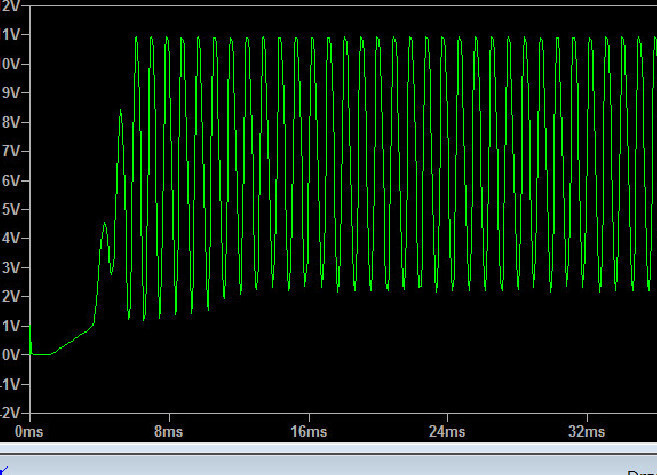Click the partially visible text at the bottom right
The height and width of the screenshot is (475, 657).
[642, 472]
